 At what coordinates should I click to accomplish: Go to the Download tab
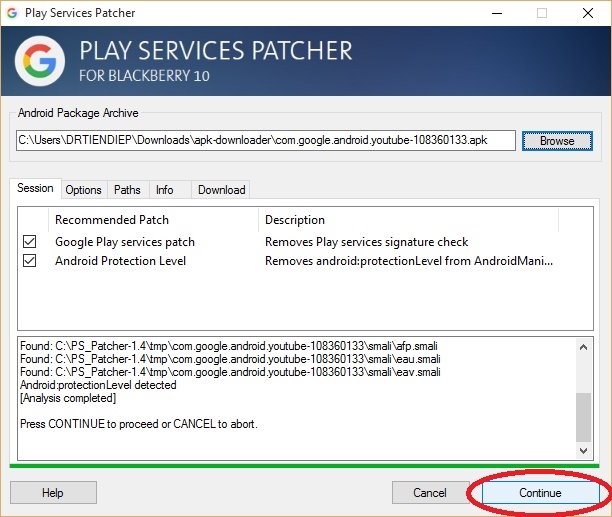tap(221, 190)
